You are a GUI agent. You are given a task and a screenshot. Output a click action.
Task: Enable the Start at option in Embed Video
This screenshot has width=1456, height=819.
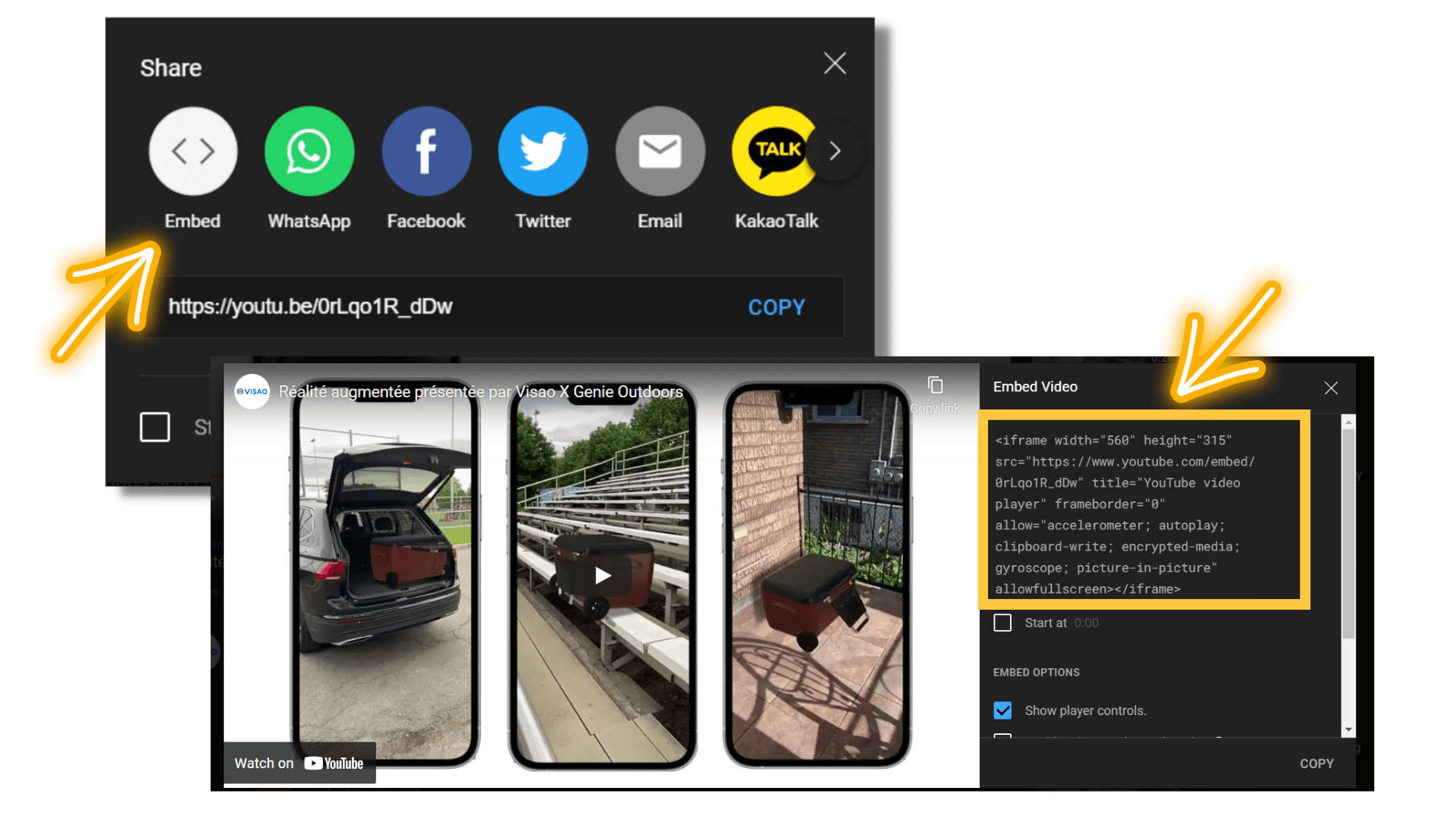pyautogui.click(x=1003, y=622)
